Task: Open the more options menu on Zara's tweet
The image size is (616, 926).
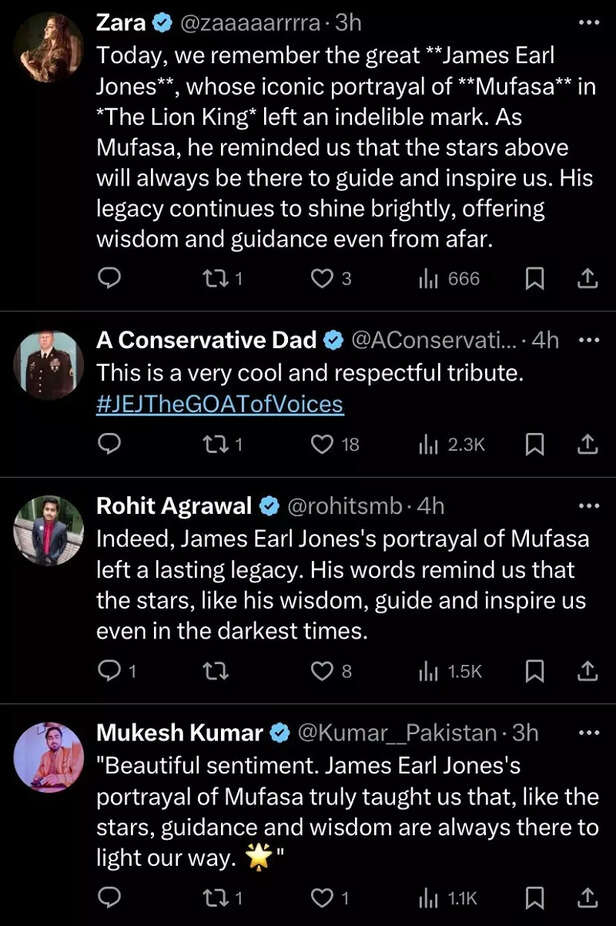Action: coord(589,22)
